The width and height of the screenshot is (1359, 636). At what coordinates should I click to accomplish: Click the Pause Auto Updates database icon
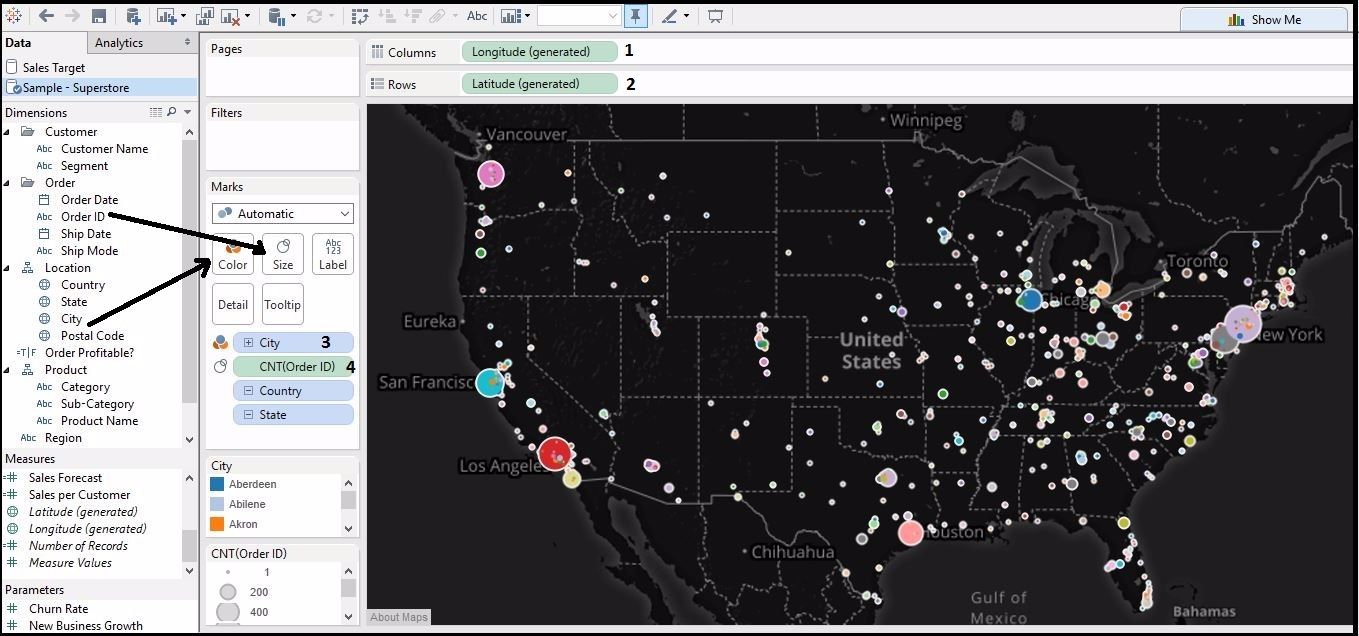point(277,16)
